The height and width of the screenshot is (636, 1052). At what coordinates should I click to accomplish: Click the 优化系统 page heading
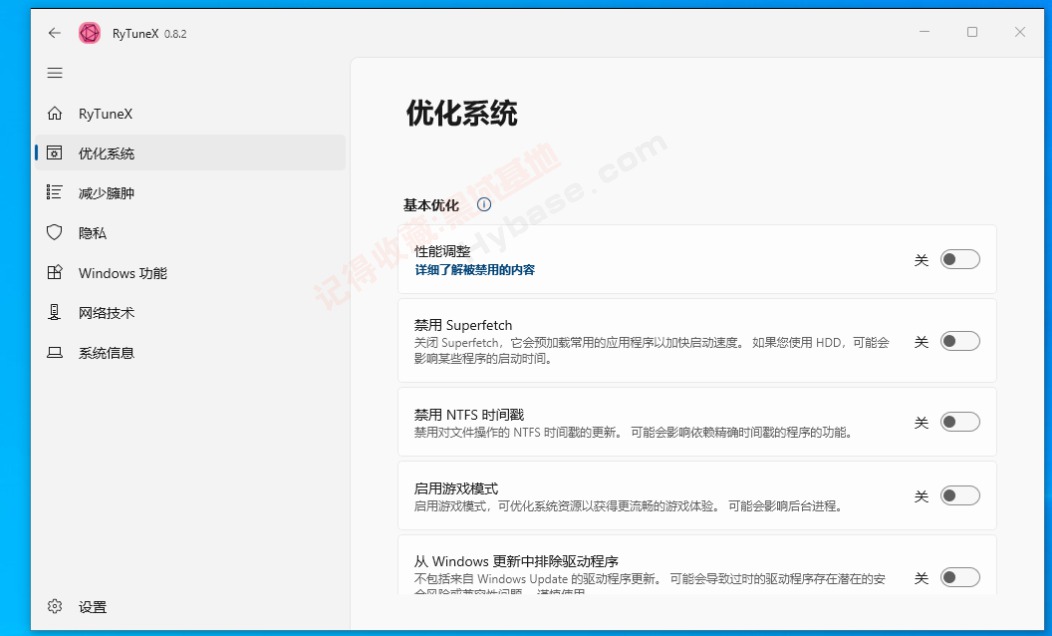[462, 113]
